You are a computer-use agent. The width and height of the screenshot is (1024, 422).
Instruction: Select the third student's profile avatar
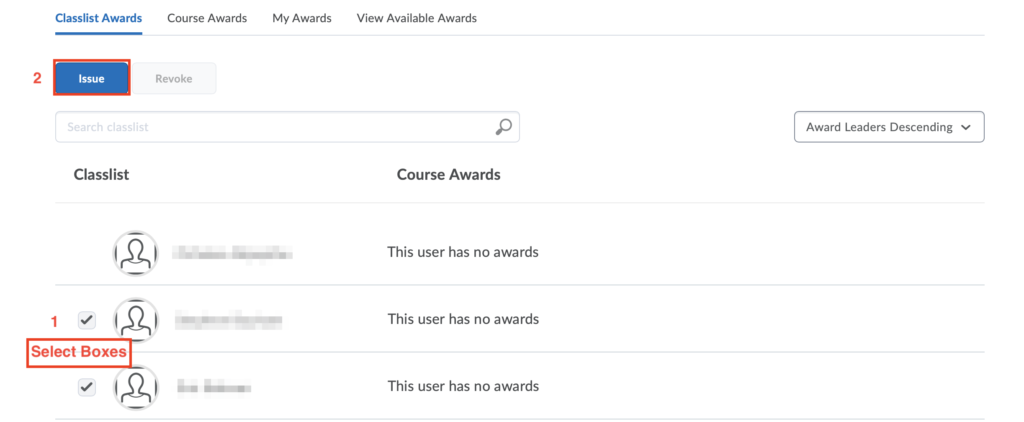(136, 387)
